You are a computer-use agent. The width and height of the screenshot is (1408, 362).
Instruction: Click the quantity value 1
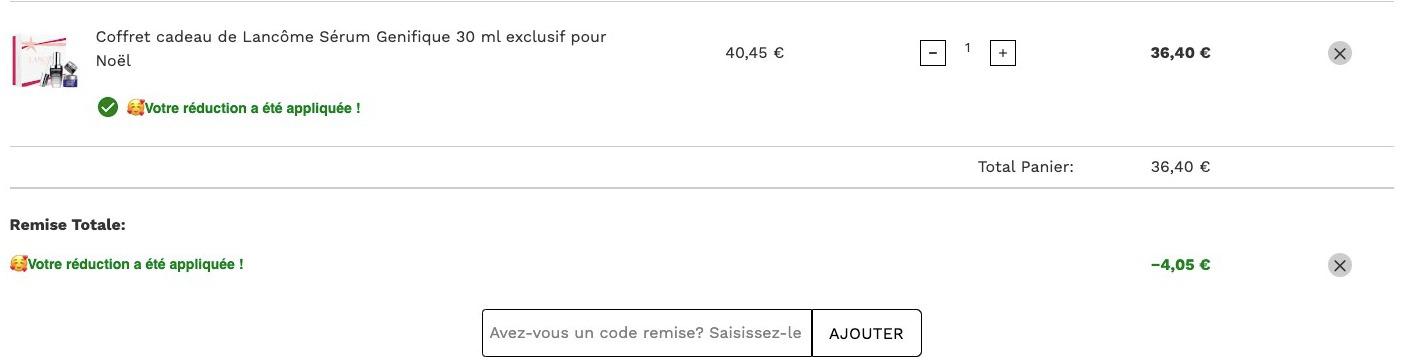(x=967, y=48)
